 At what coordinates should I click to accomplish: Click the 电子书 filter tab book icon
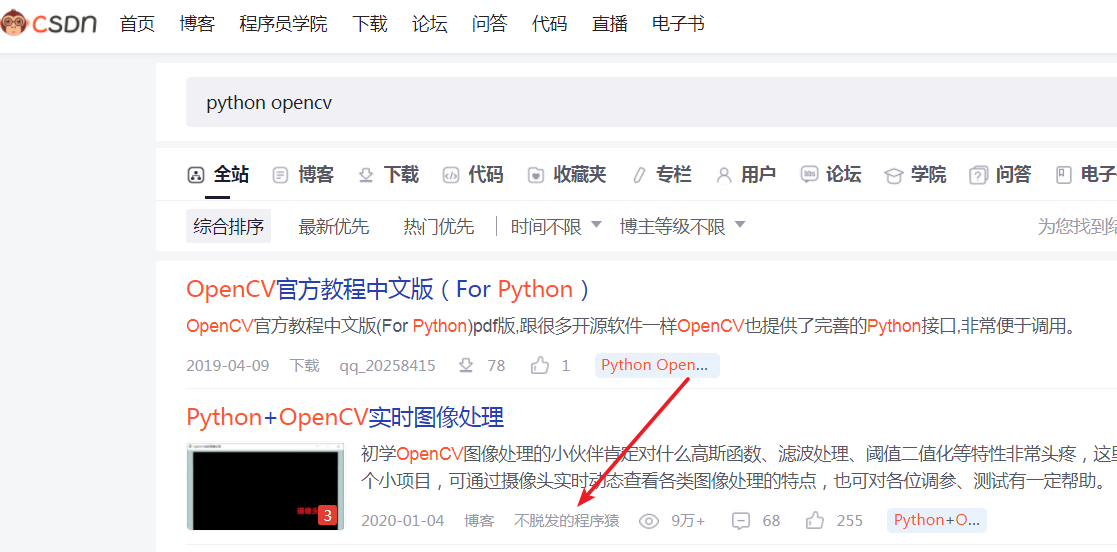pos(1064,175)
